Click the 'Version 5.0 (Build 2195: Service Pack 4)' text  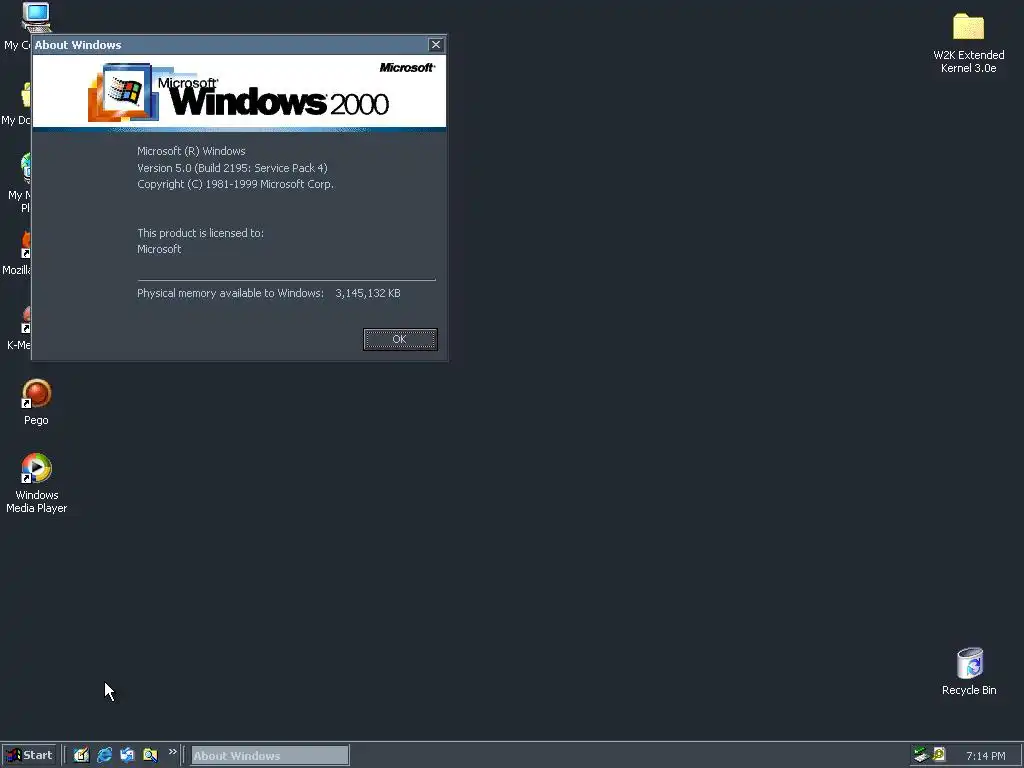(232, 168)
